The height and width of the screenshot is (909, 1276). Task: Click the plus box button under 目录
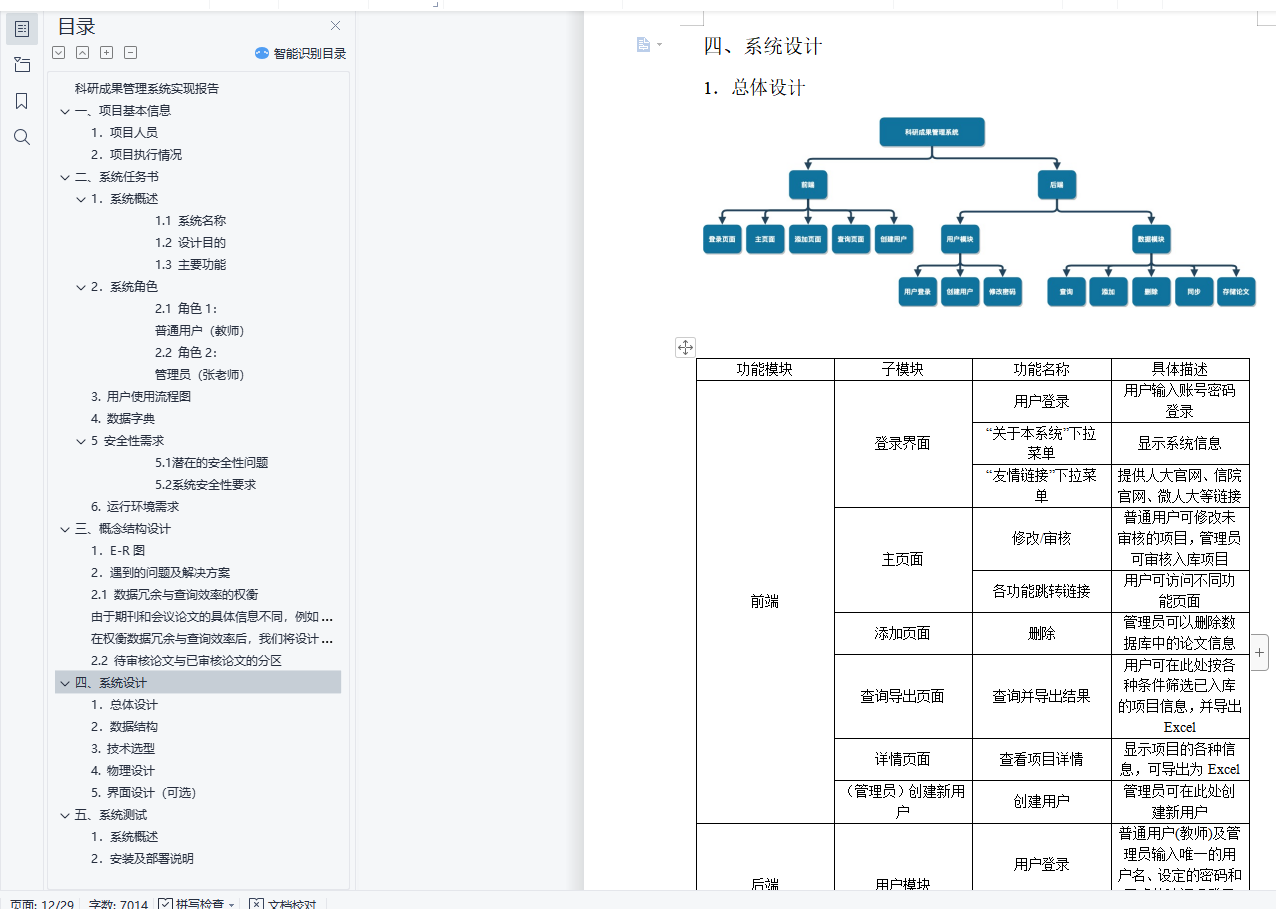click(x=107, y=53)
